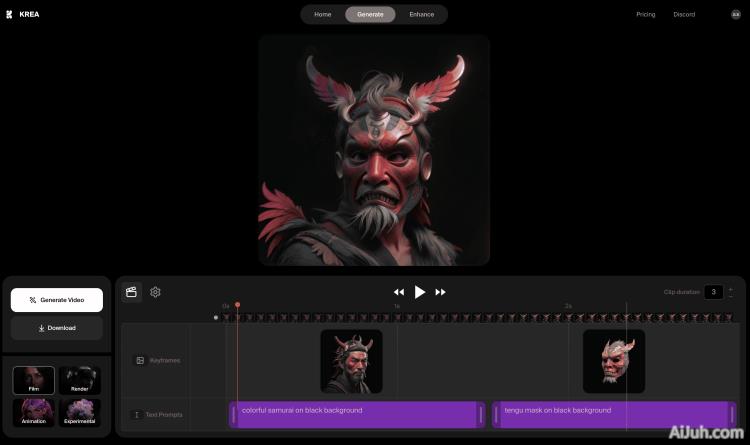Image resolution: width=750 pixels, height=445 pixels.
Task: Click the frame preview strip on the timeline
Action: (x=478, y=317)
